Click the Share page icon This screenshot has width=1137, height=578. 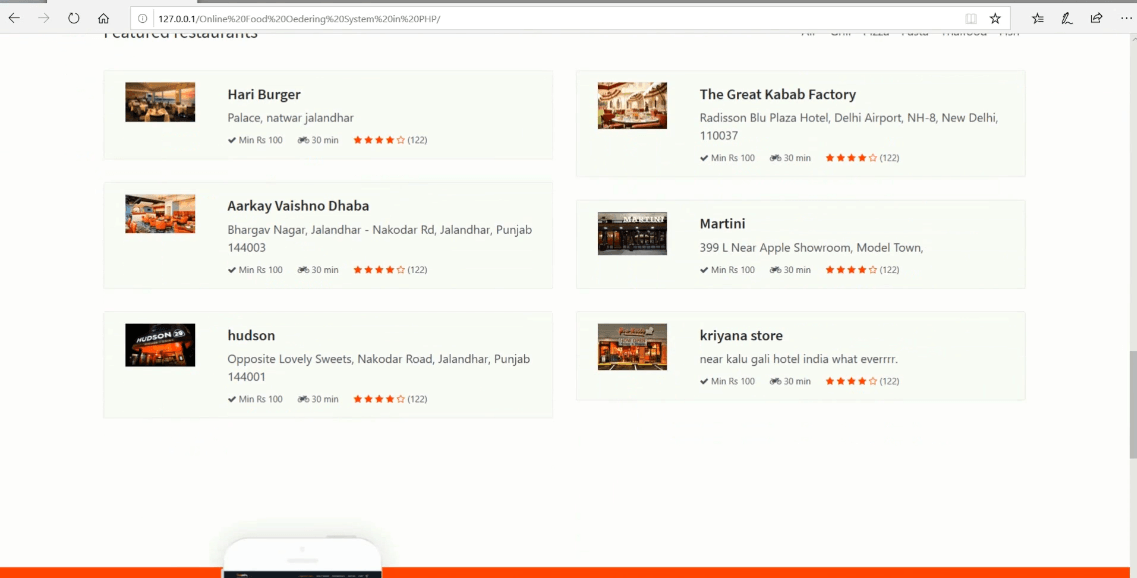pos(1096,18)
